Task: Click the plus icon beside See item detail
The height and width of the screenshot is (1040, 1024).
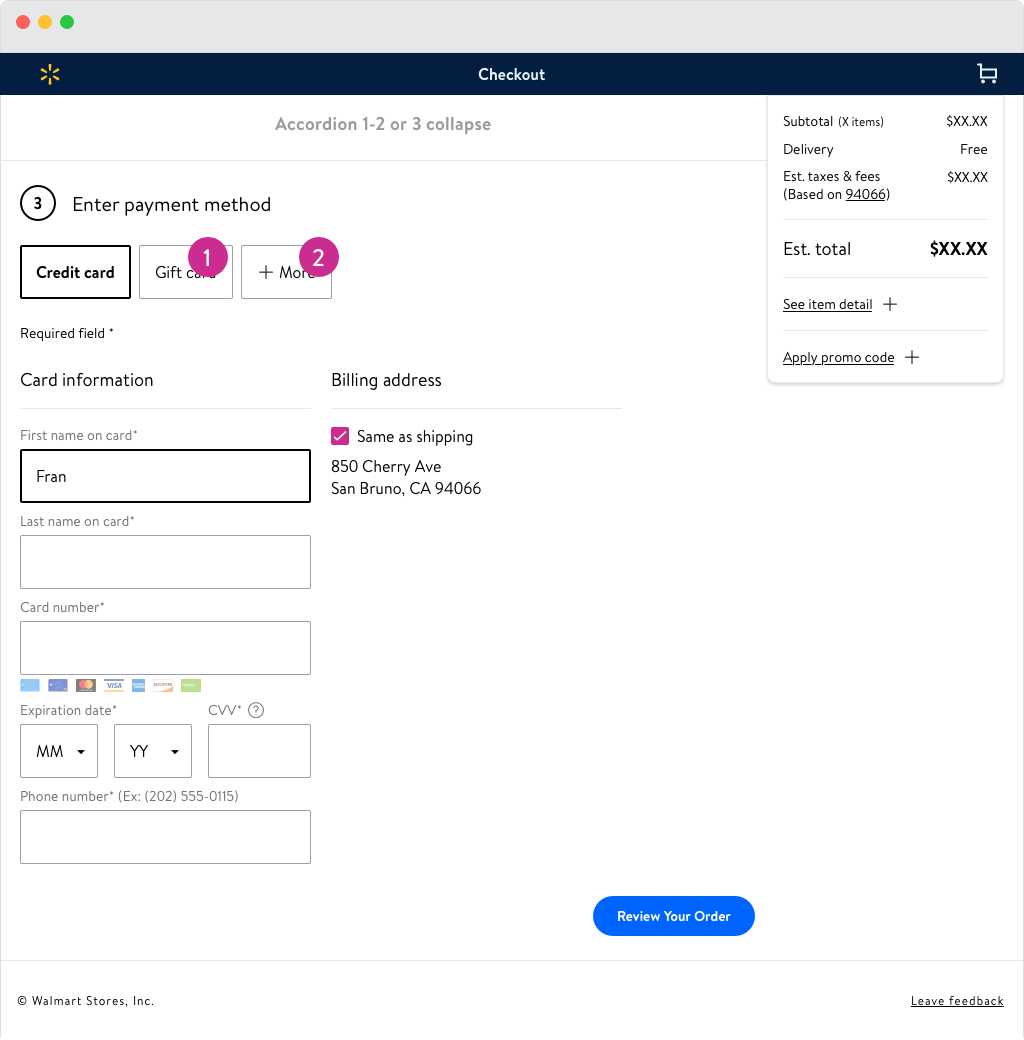Action: (890, 304)
